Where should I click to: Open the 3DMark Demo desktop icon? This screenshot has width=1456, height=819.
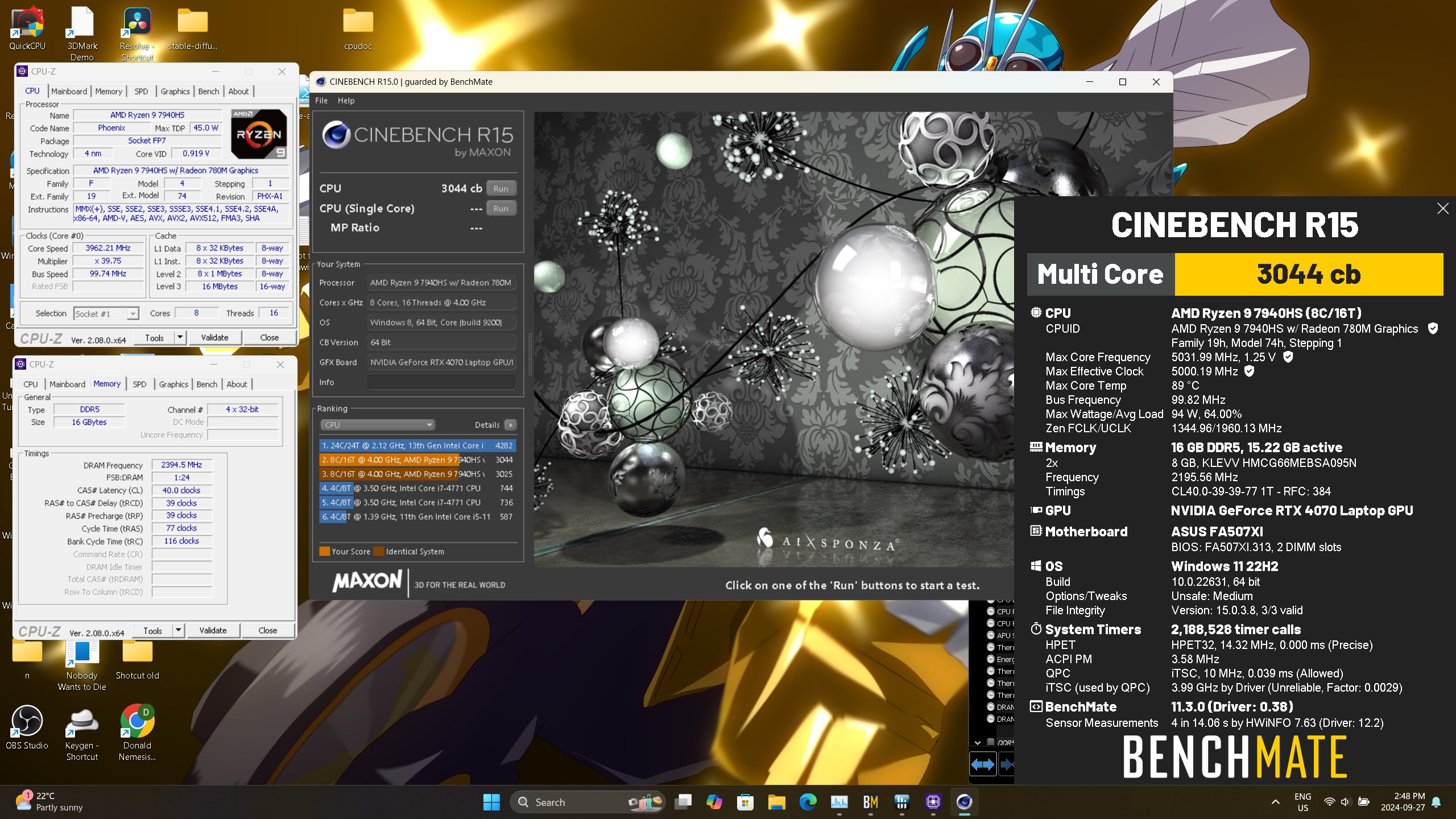point(82,34)
